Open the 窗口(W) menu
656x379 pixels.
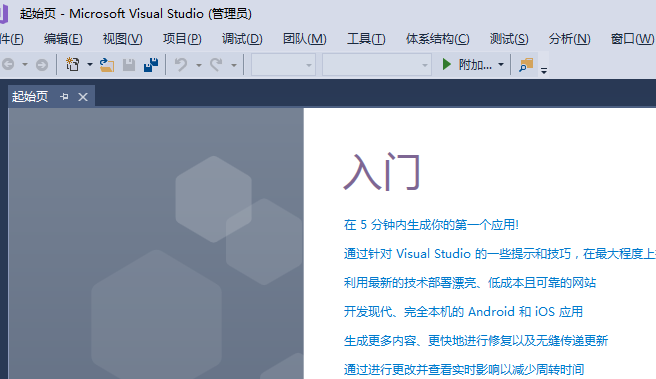click(x=632, y=39)
